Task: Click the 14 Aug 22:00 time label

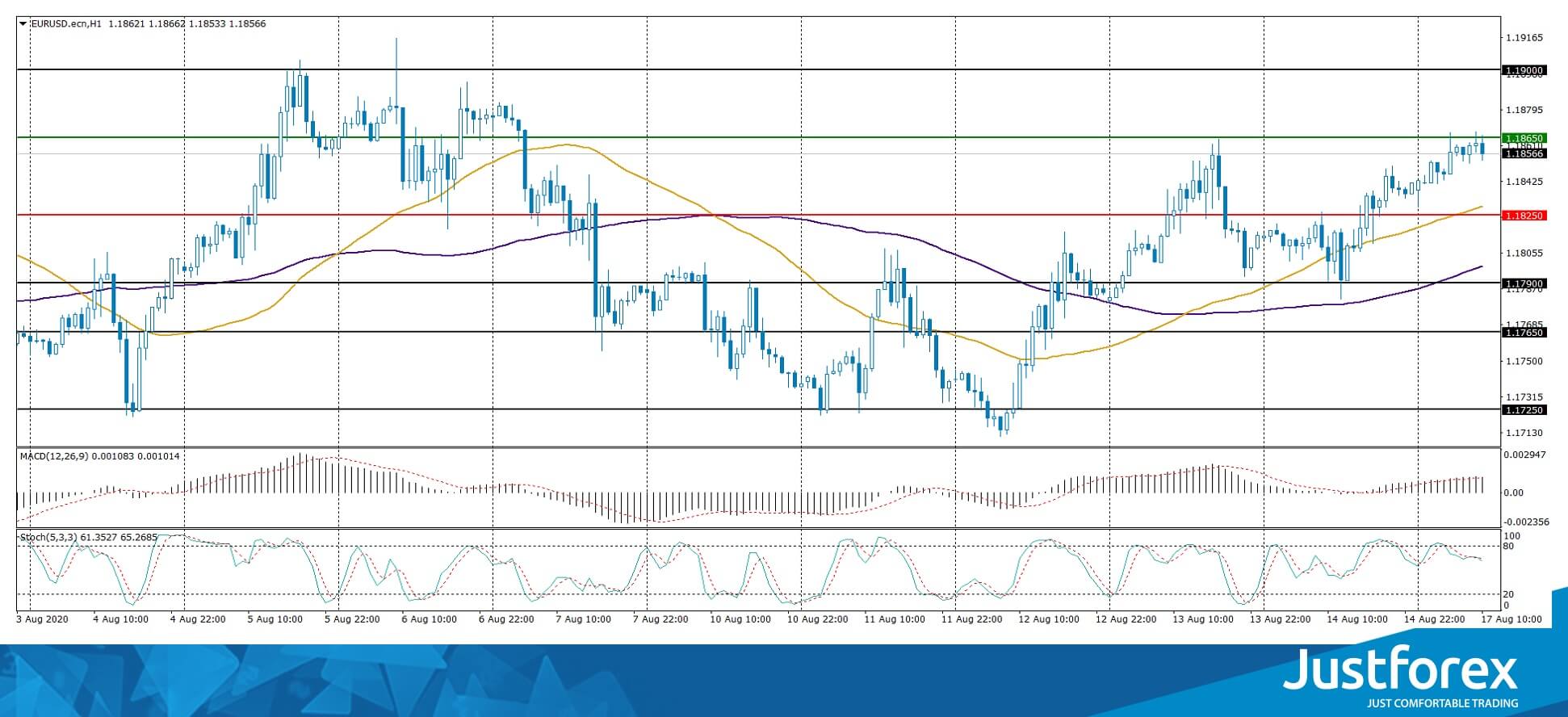Action: [1434, 619]
